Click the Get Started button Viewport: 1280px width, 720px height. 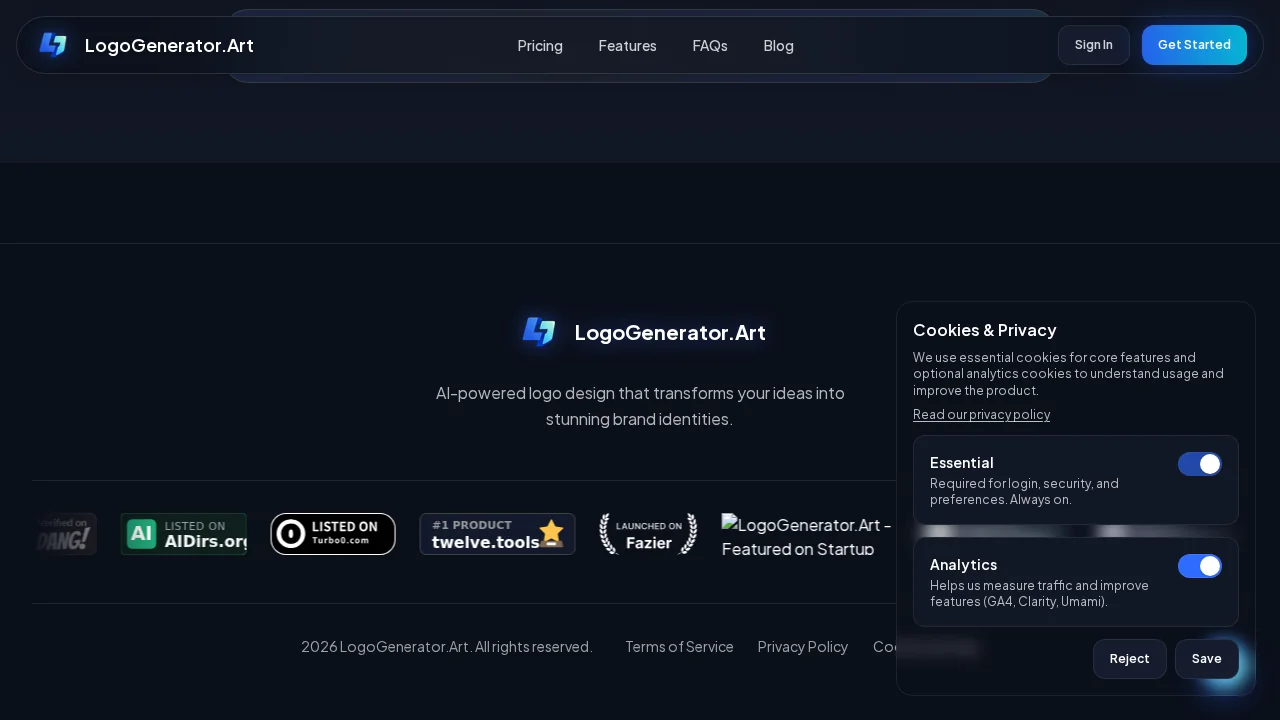1194,45
